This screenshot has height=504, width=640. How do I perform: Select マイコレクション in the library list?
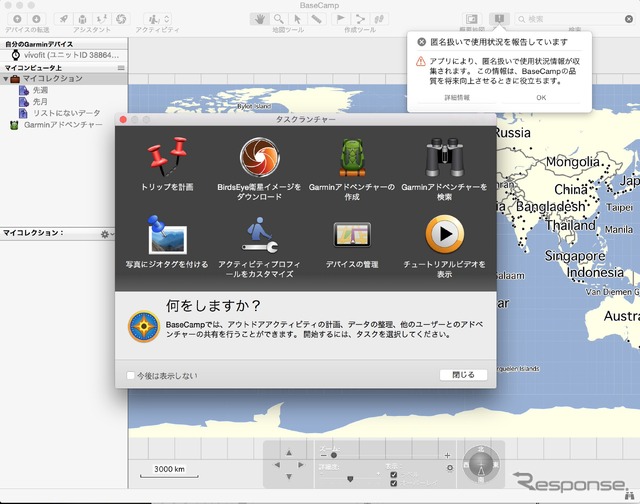(x=64, y=79)
